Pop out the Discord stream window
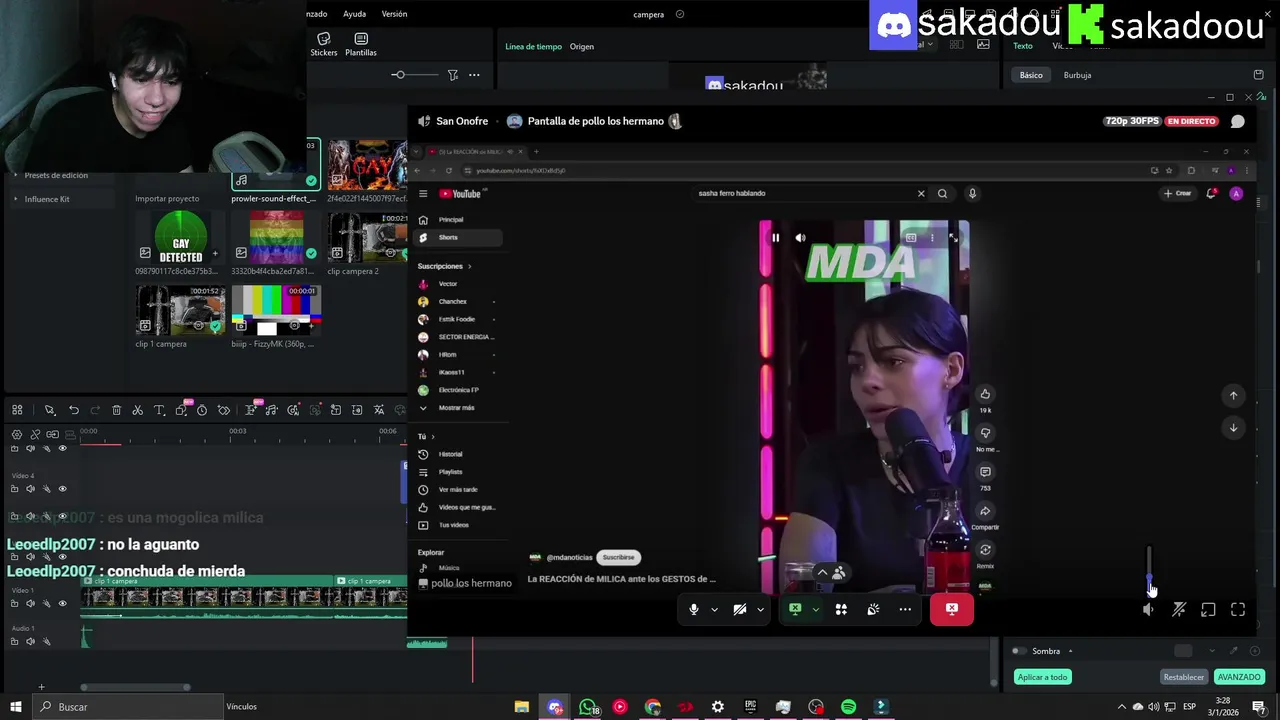The height and width of the screenshot is (720, 1280). [1208, 610]
